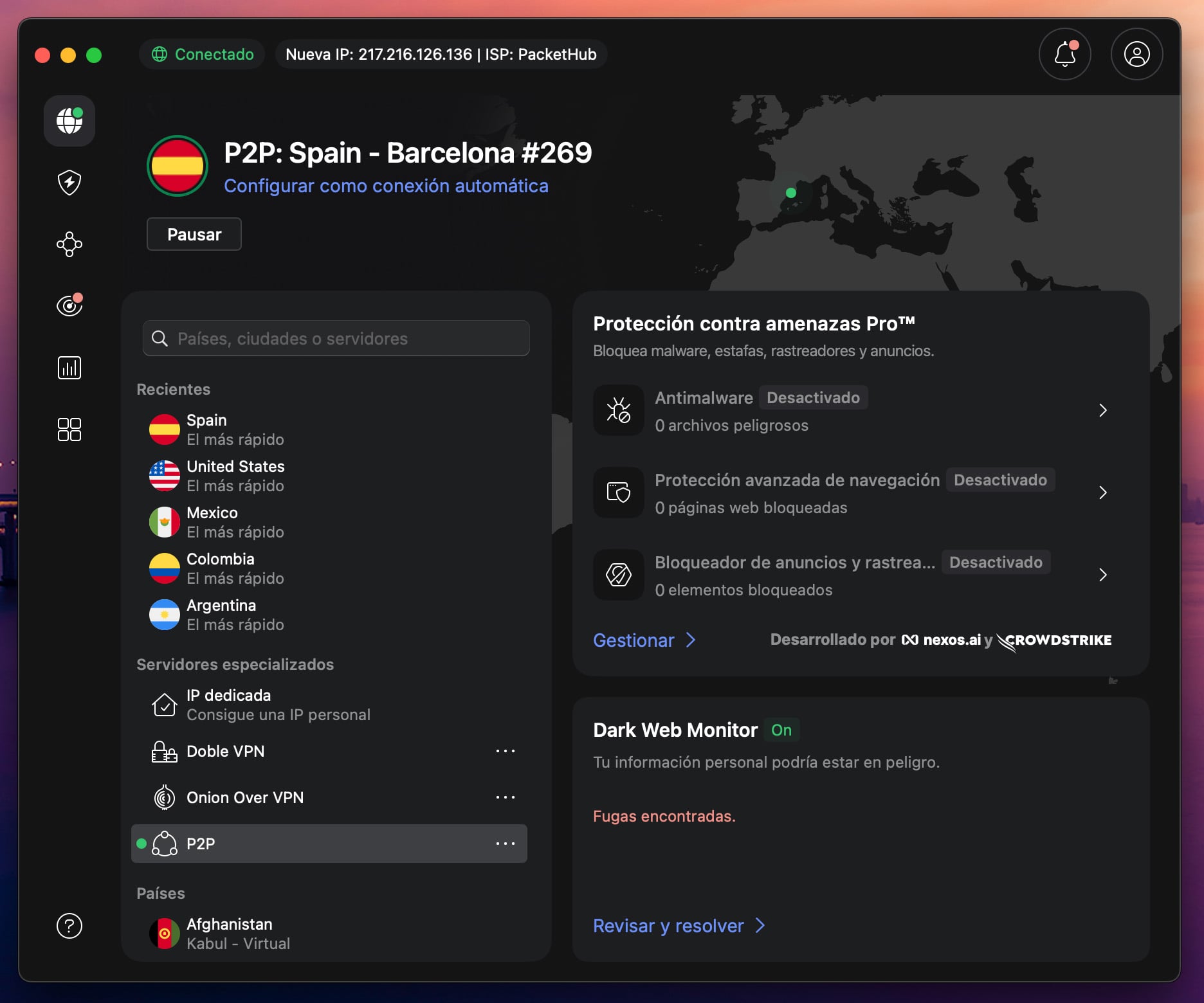The width and height of the screenshot is (1204, 1003).
Task: Click the search field for countries or servers
Action: pyautogui.click(x=336, y=338)
